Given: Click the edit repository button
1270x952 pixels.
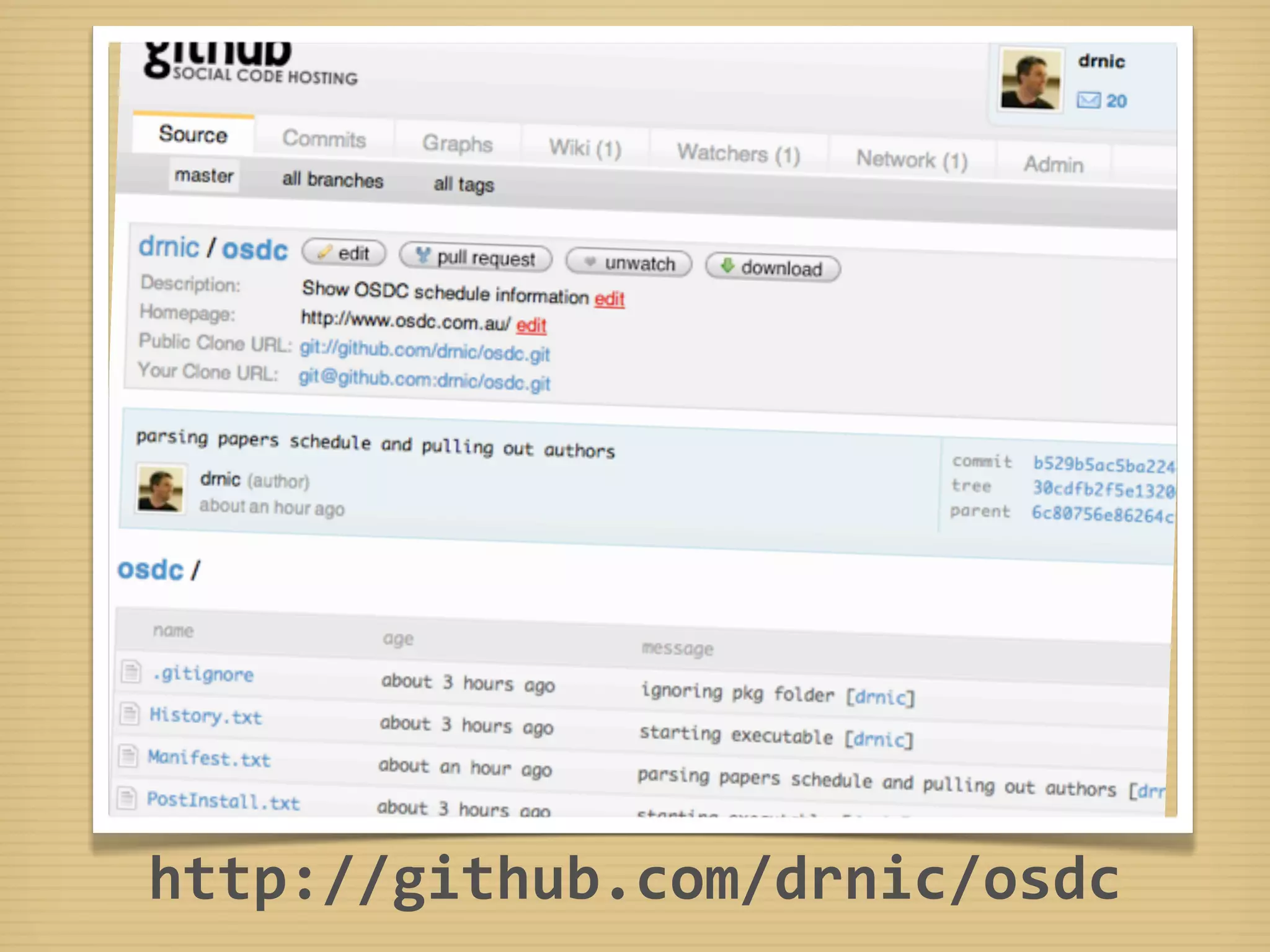Looking at the screenshot, I should [x=344, y=253].
